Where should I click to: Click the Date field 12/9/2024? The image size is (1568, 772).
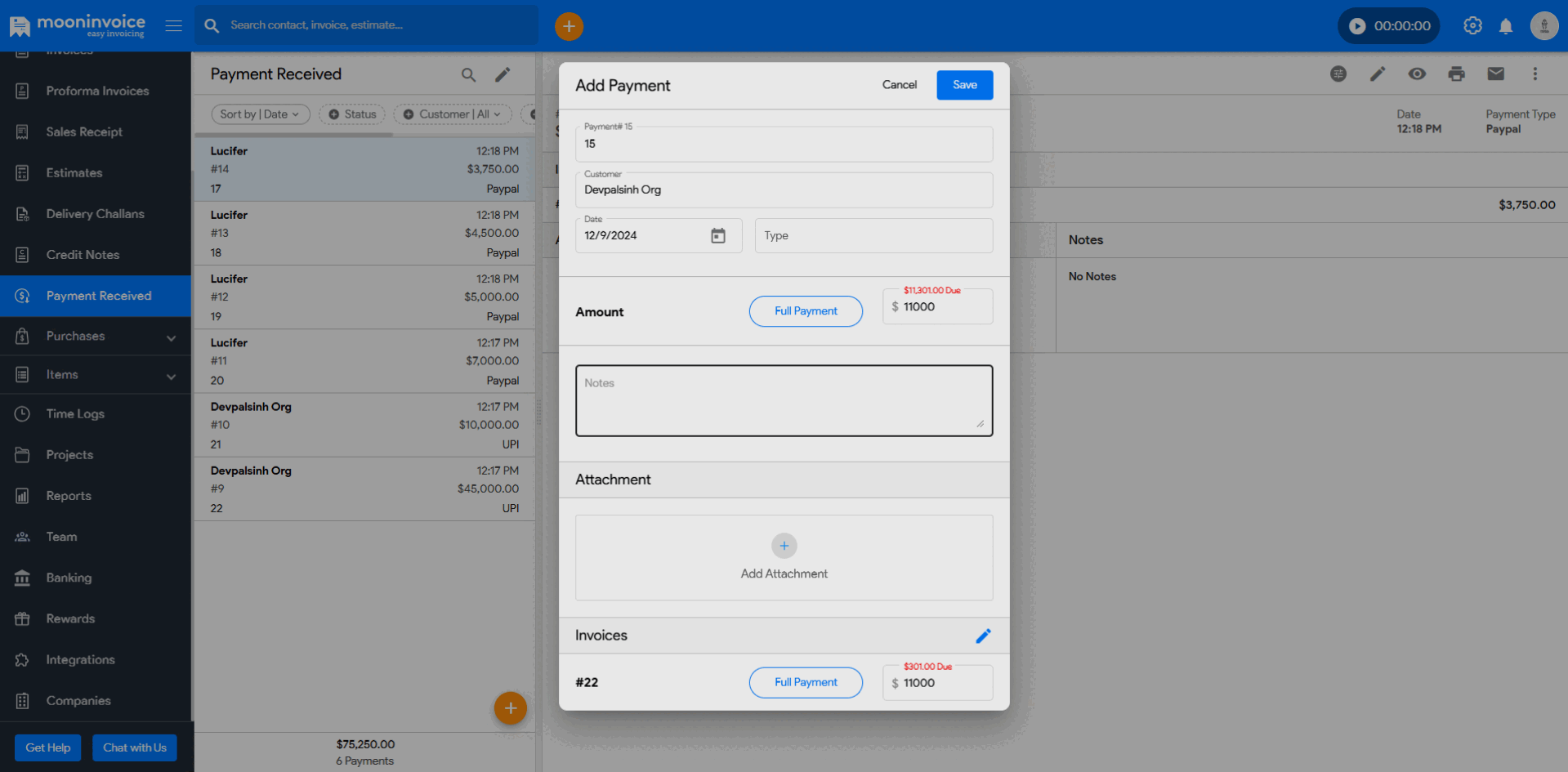[x=659, y=236]
